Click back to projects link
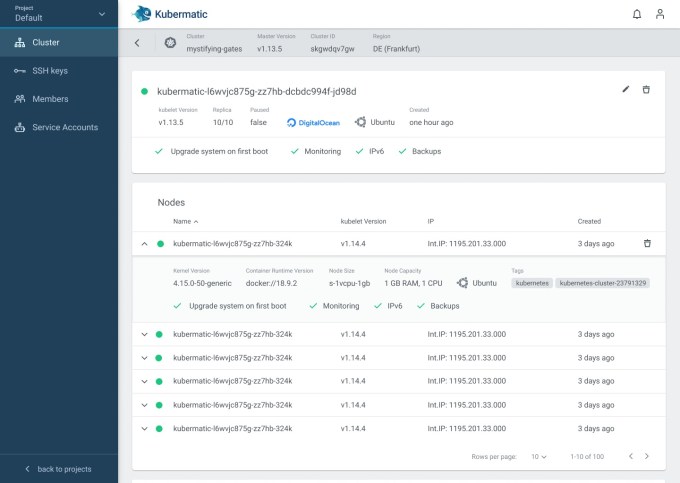 (58, 469)
